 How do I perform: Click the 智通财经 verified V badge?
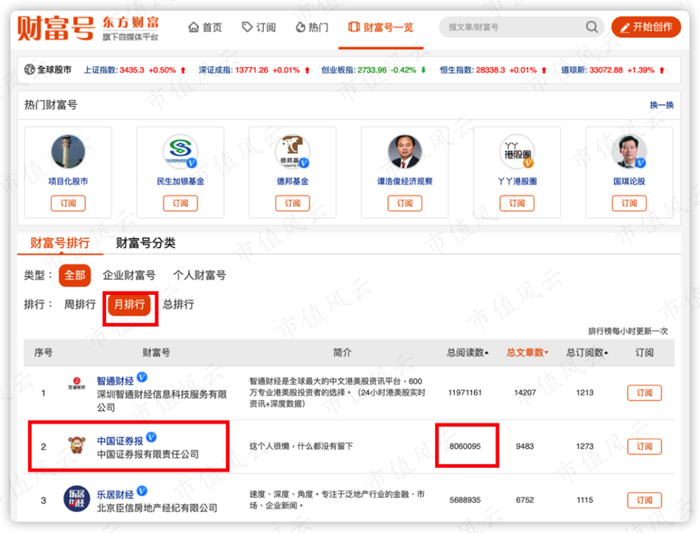tap(142, 377)
